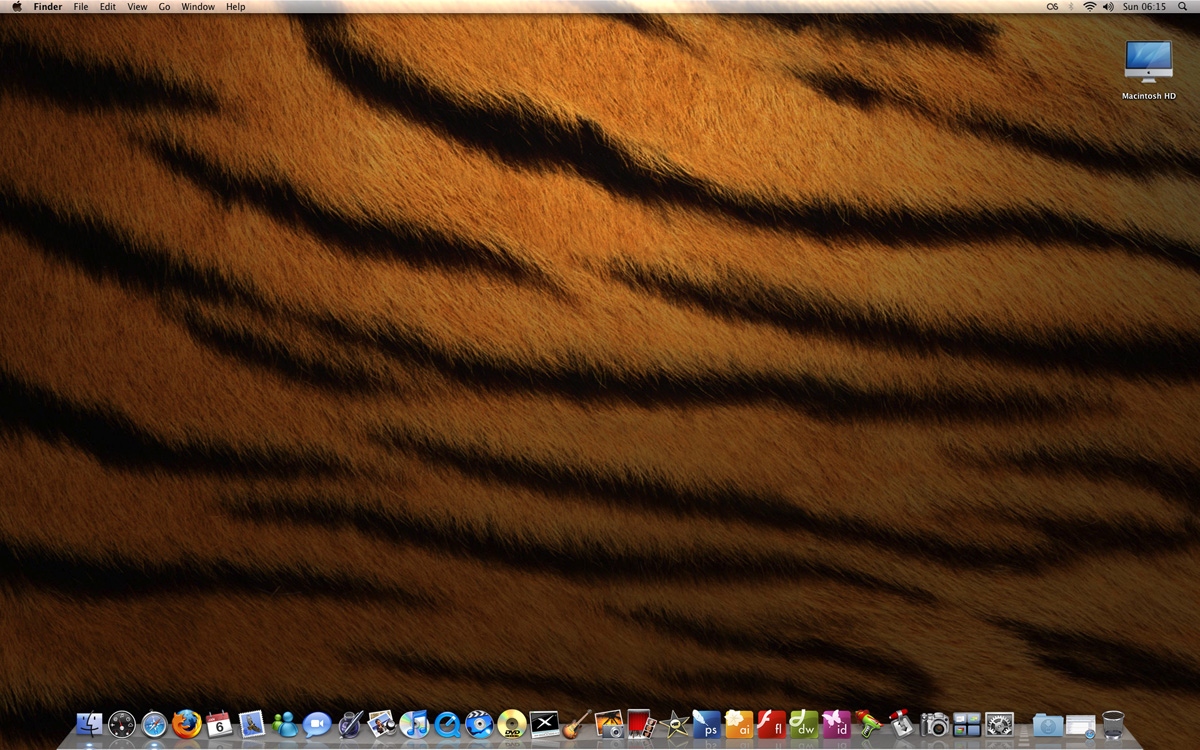This screenshot has height=750, width=1200.
Task: Open Safari compass icon in Dock
Action: (154, 724)
